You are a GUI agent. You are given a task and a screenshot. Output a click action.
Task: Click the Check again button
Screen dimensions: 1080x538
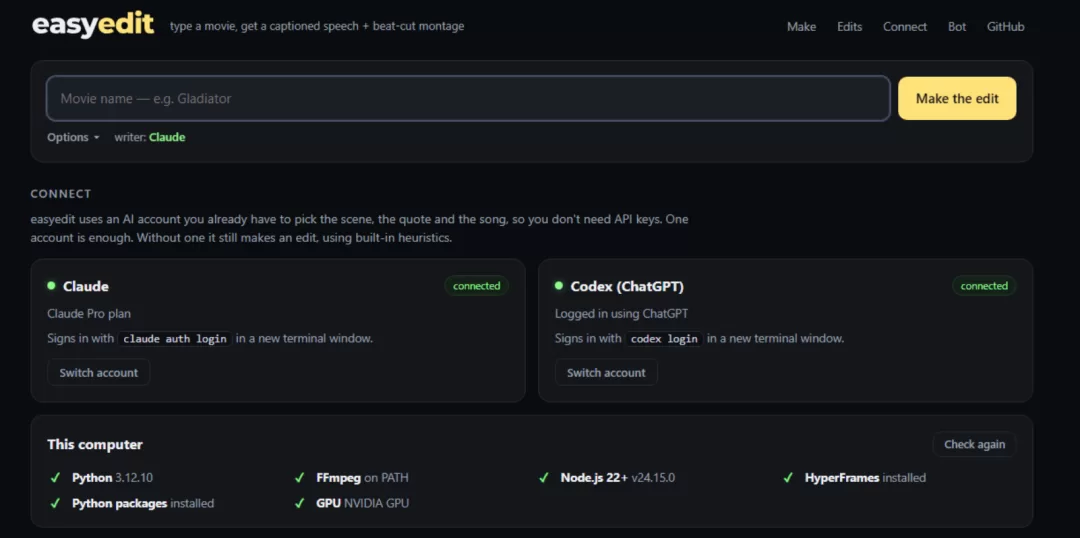click(x=974, y=444)
